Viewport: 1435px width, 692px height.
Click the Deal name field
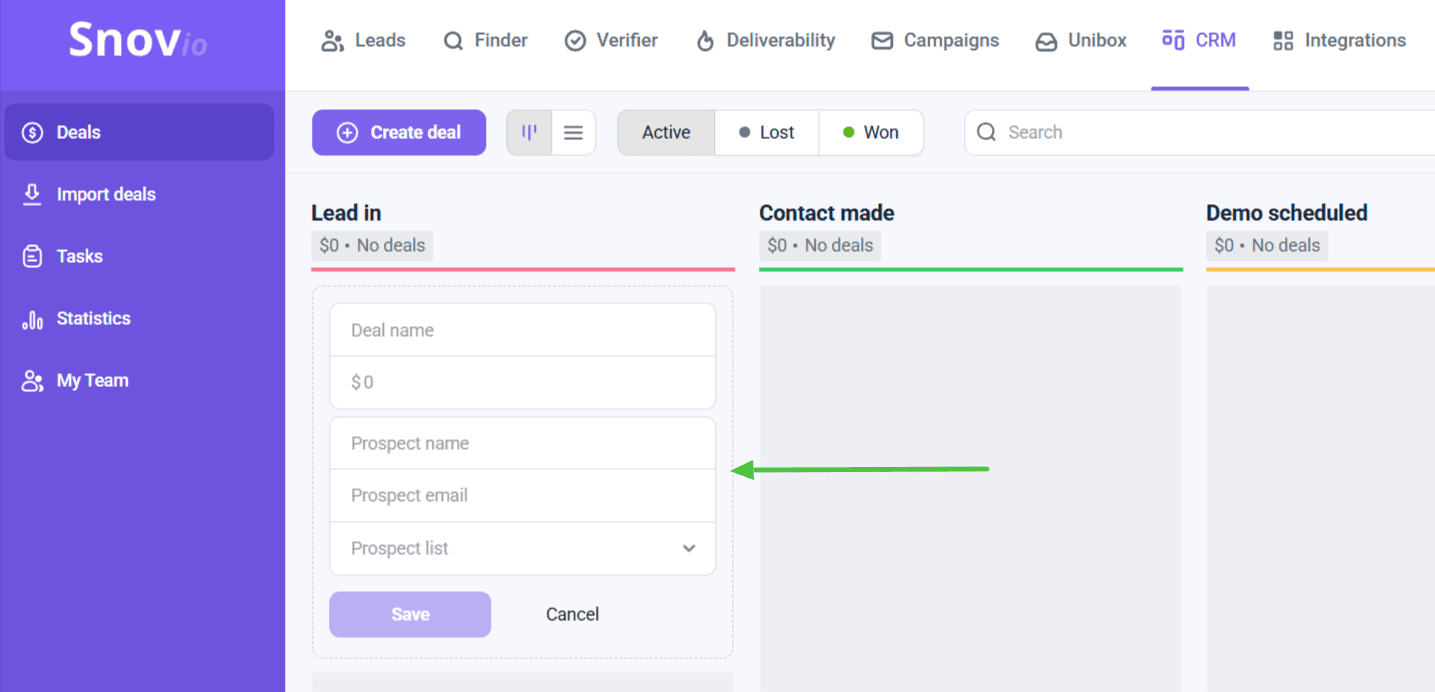point(522,330)
